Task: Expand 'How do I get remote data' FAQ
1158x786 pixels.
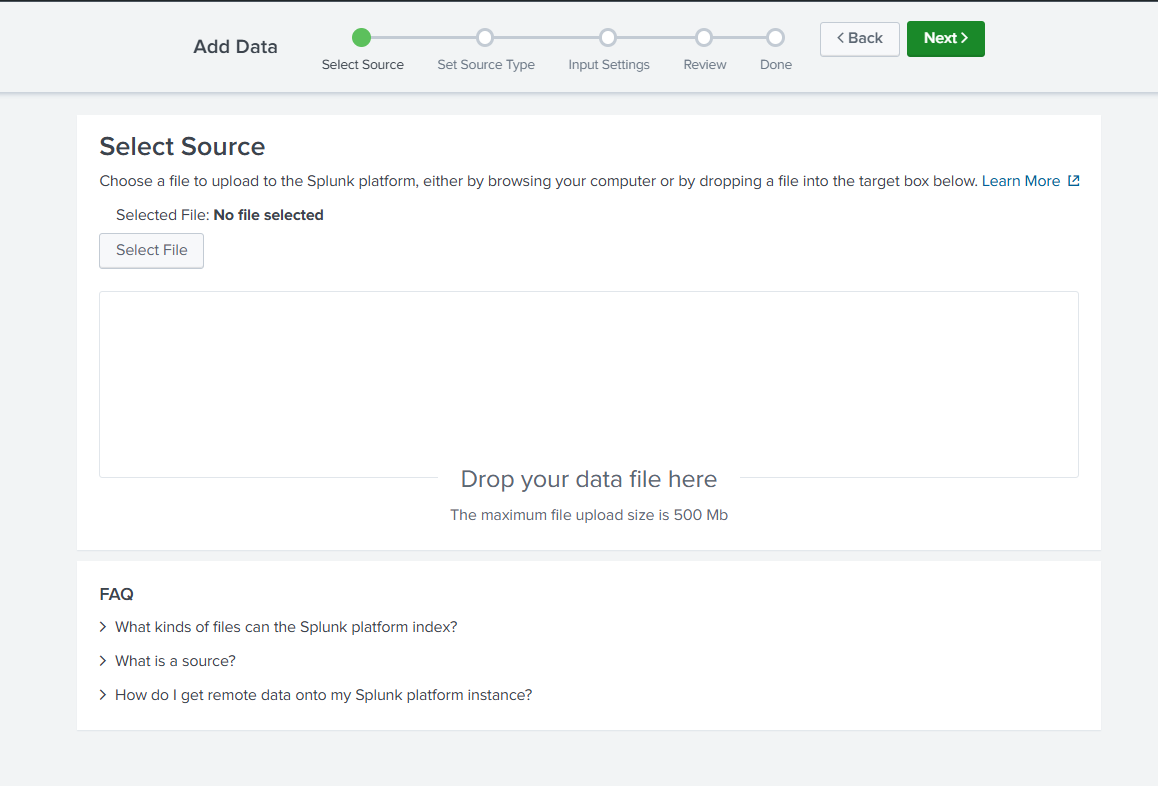Action: pos(315,695)
